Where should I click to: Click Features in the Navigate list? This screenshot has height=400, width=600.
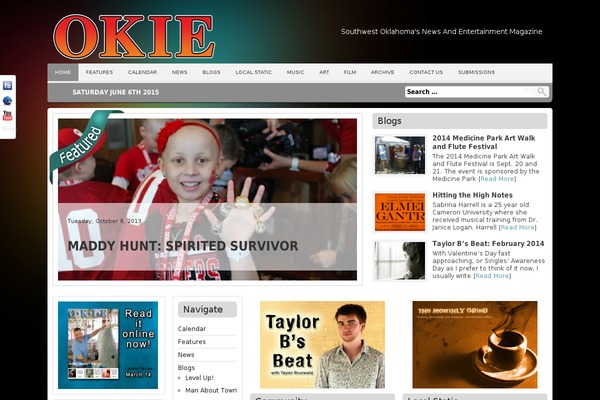pyautogui.click(x=192, y=342)
